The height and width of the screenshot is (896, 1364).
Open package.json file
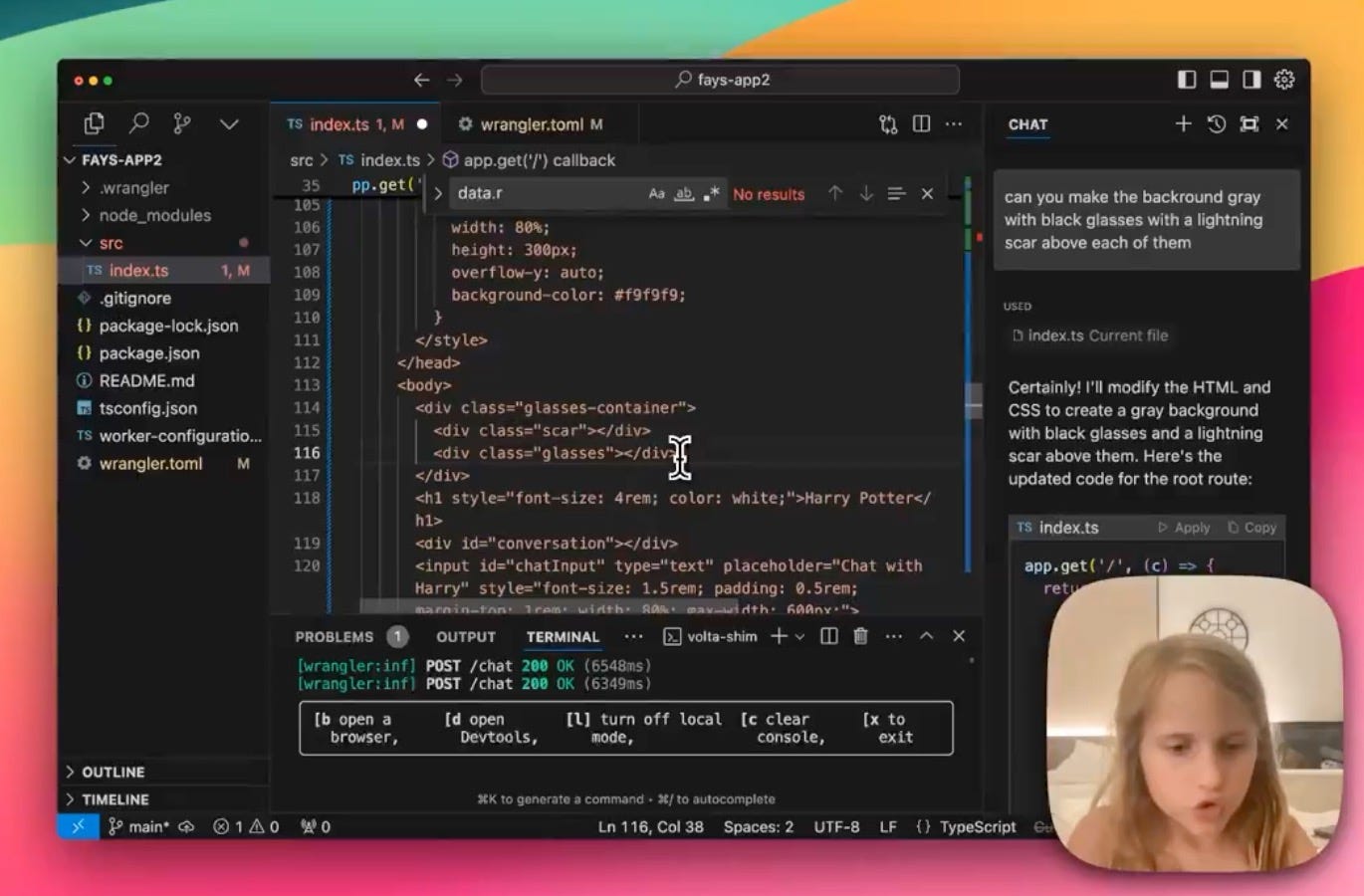pos(163,352)
